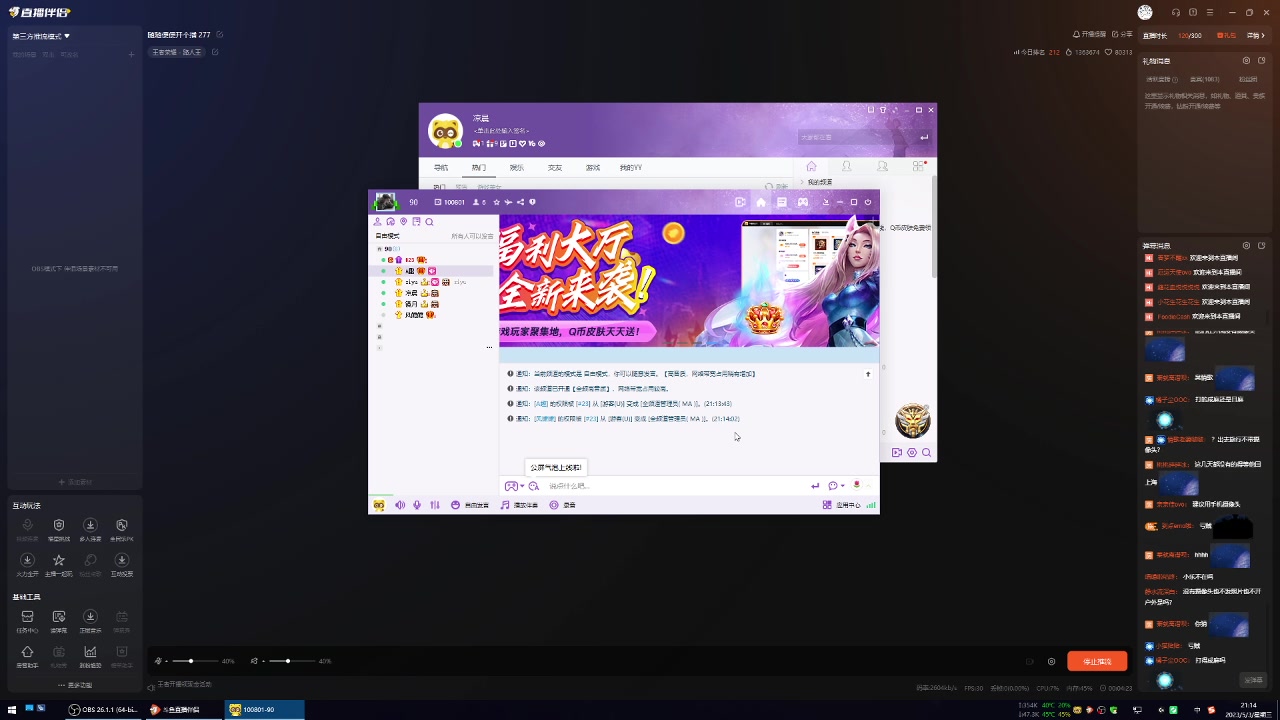Switch to OBS 26.1.1 in taskbar
Image resolution: width=1280 pixels, height=720 pixels.
[103, 710]
